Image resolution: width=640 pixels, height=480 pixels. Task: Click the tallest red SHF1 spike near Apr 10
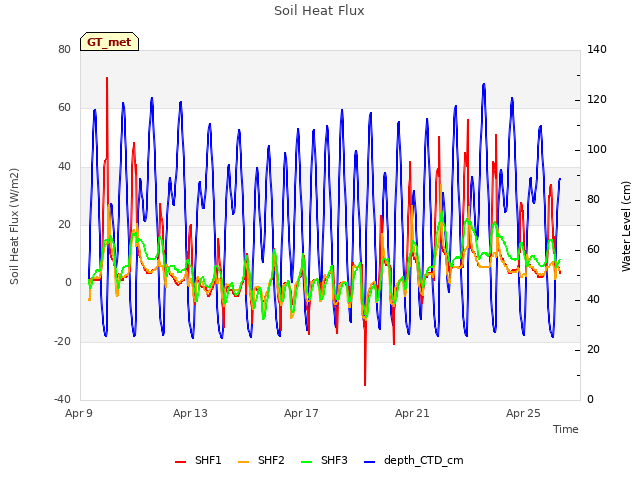107,78
